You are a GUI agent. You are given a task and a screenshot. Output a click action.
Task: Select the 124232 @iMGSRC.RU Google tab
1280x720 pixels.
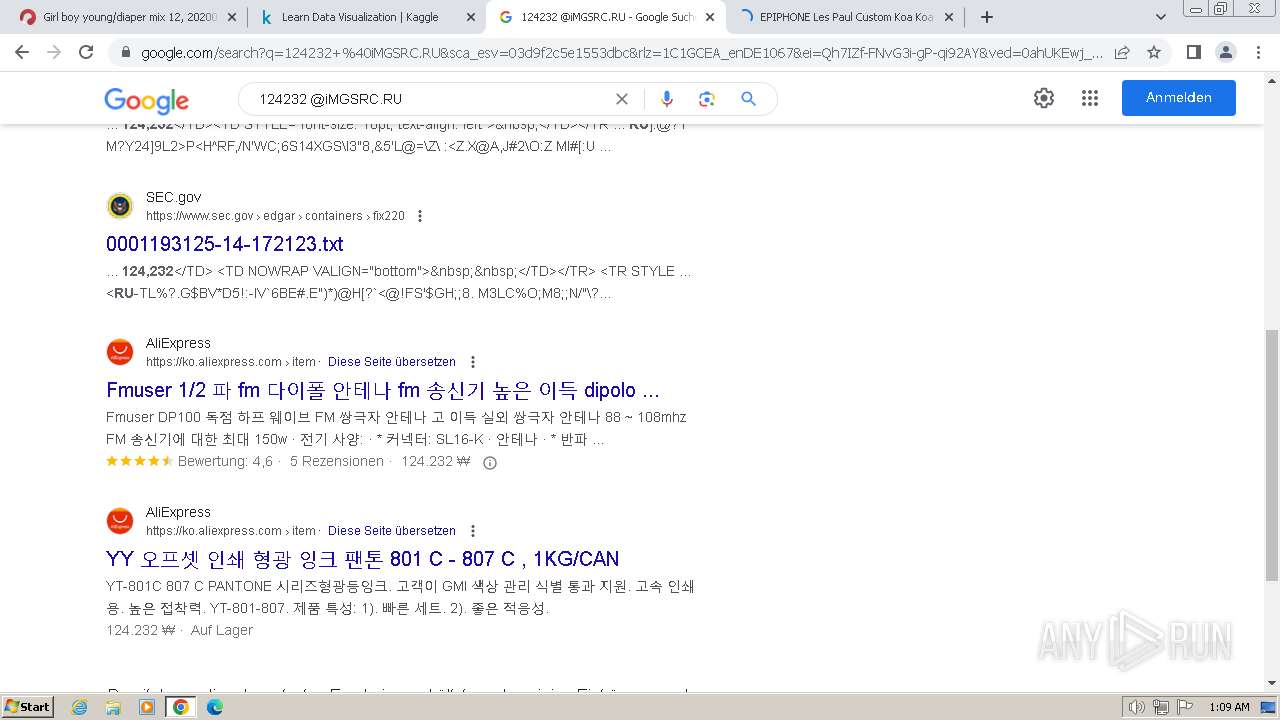pos(605,17)
